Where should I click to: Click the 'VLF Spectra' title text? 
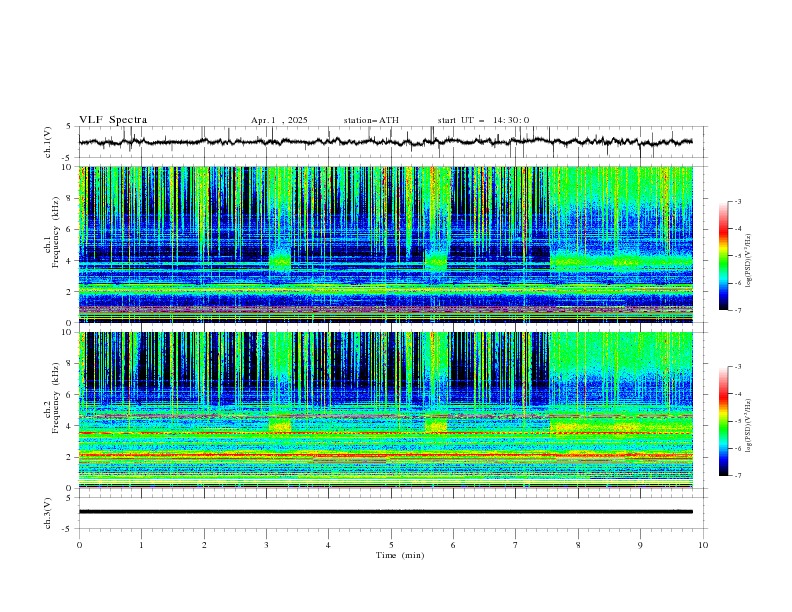[113, 120]
